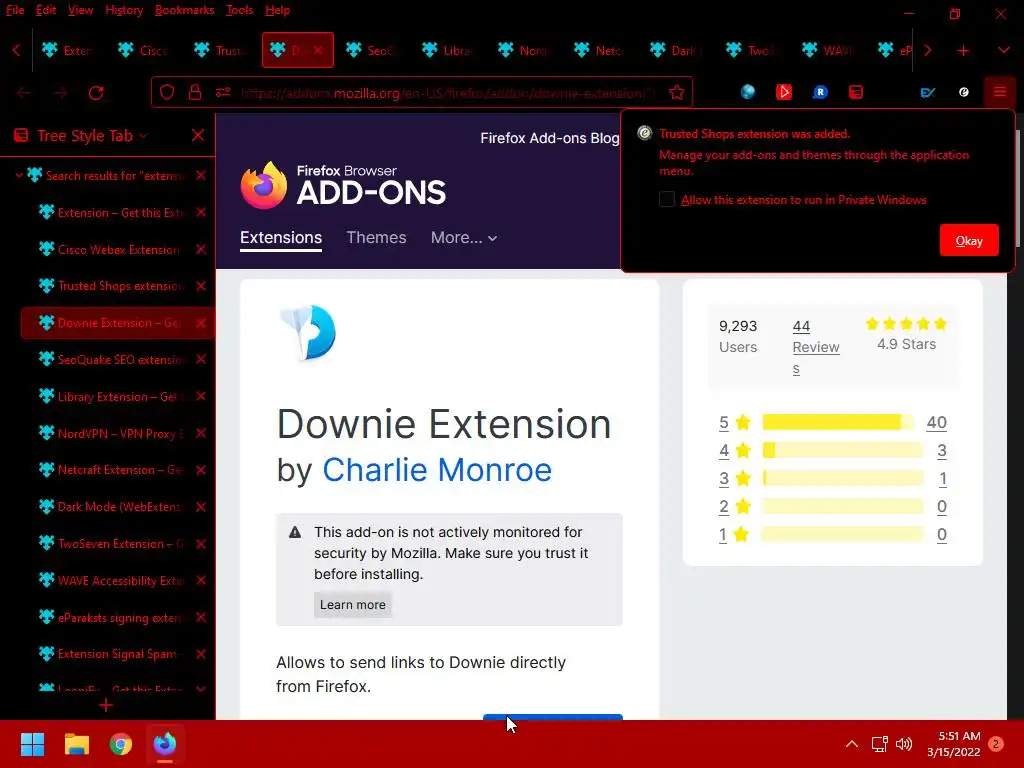Click the Tree Style Tab toolbar icon
Image resolution: width=1024 pixels, height=768 pixels.
[x=856, y=92]
